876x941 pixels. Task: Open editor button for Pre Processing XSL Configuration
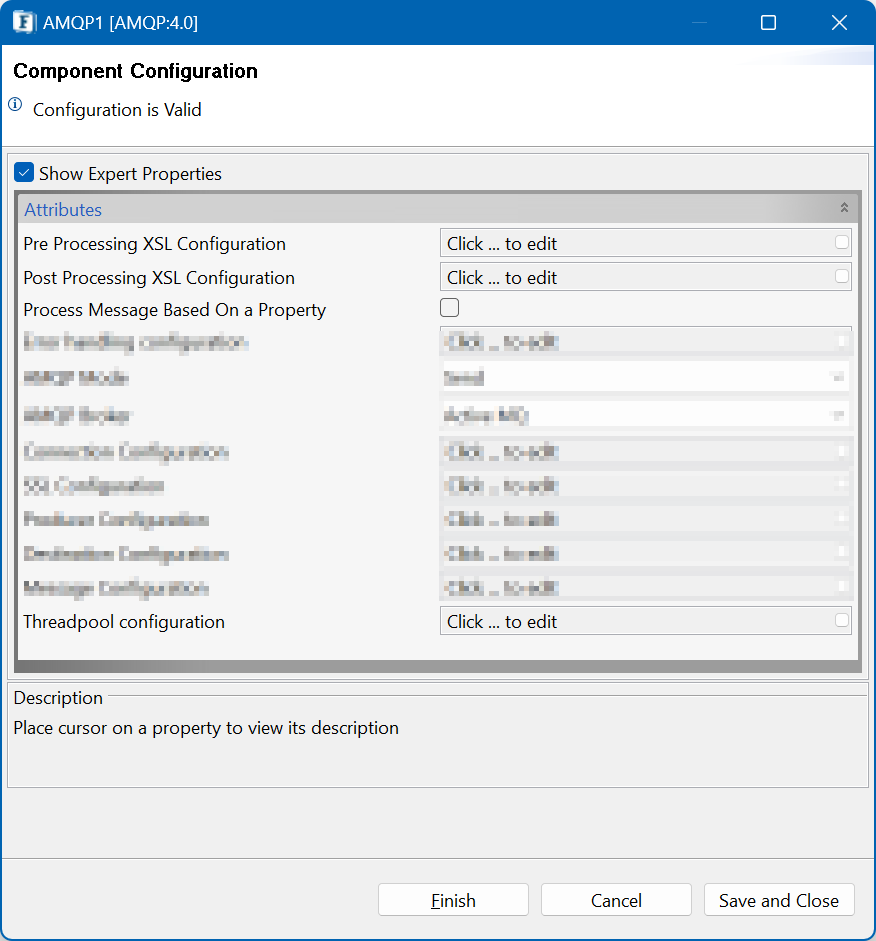click(x=842, y=242)
